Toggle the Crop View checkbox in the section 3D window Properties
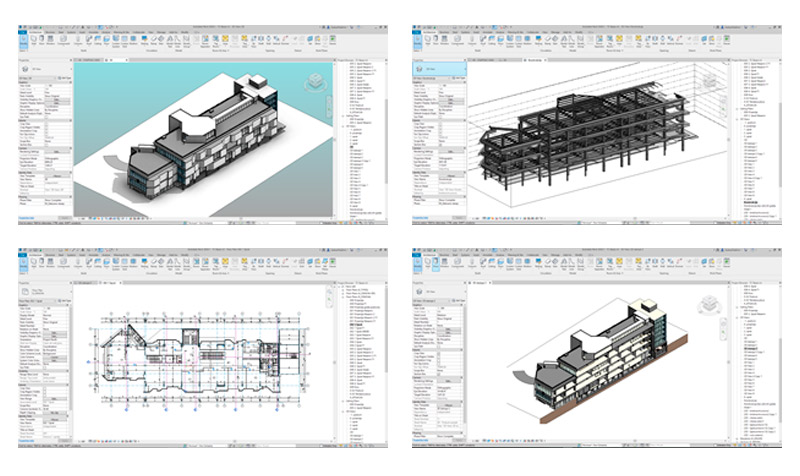 (439, 354)
